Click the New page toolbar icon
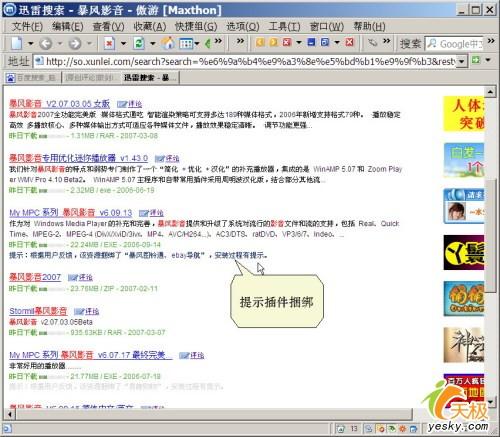The image size is (500, 437). coord(17,43)
